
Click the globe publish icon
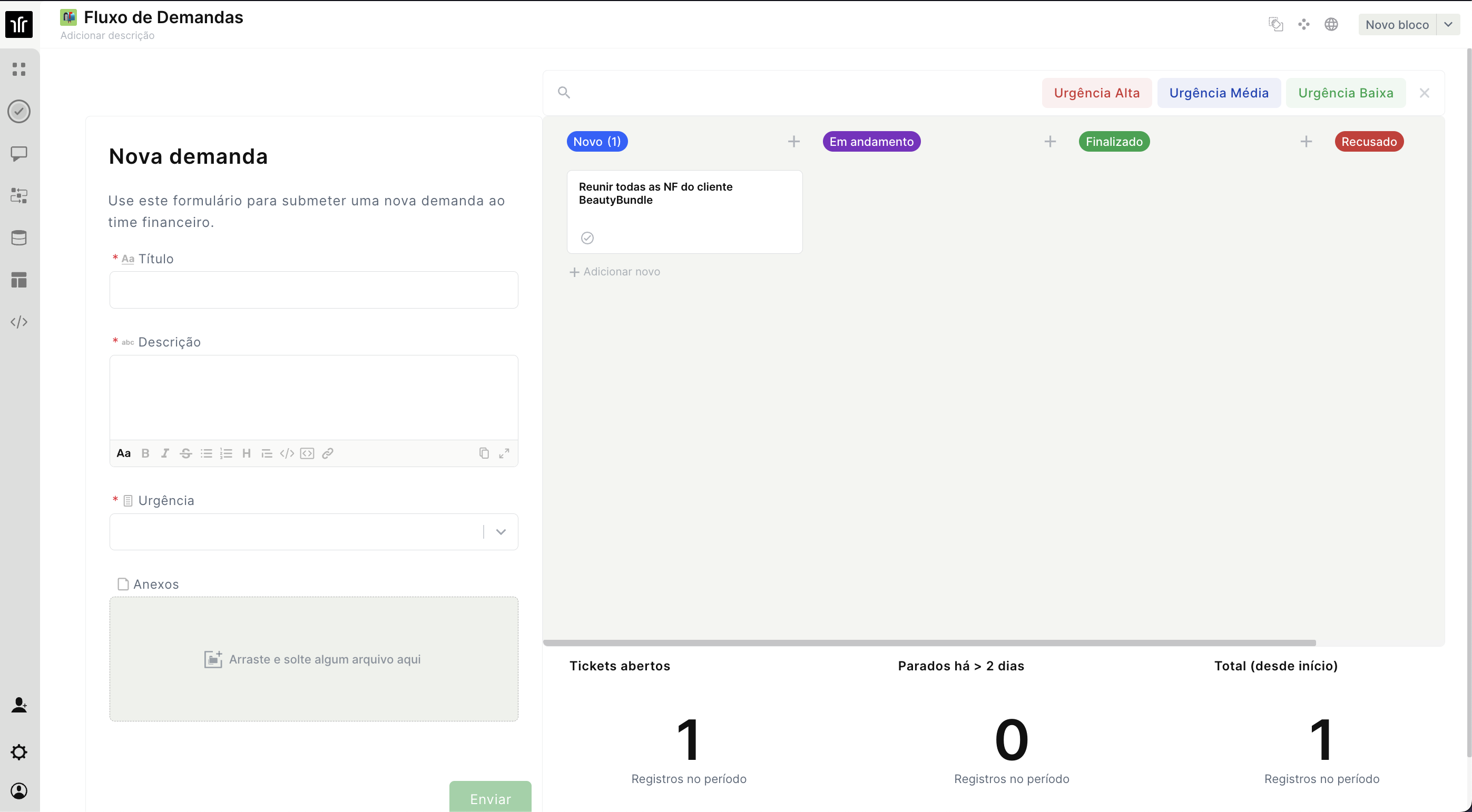pyautogui.click(x=1331, y=25)
